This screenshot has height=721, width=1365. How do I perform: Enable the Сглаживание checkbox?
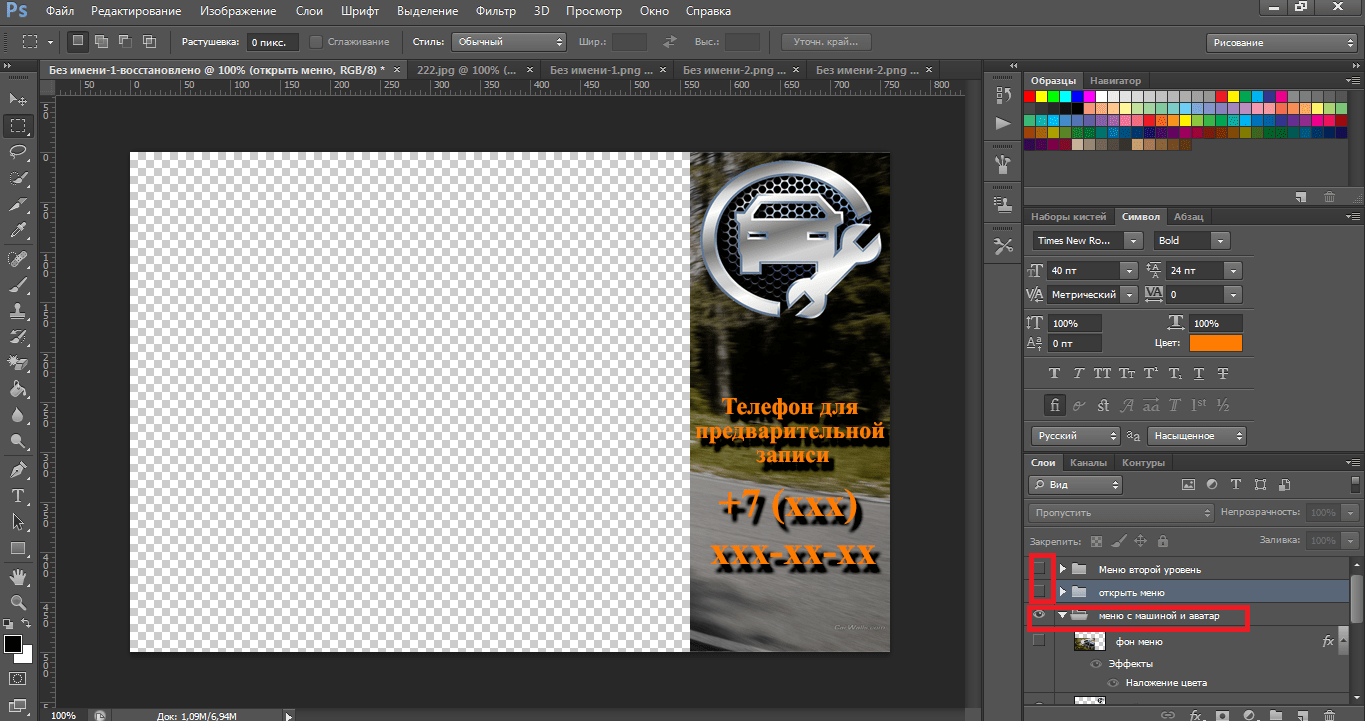pyautogui.click(x=316, y=42)
